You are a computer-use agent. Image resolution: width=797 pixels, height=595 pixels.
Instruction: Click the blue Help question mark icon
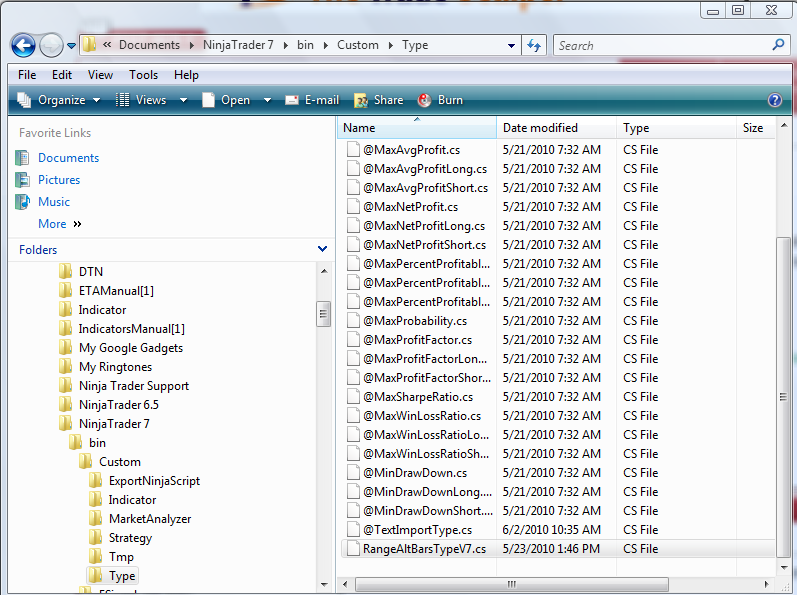tap(775, 100)
